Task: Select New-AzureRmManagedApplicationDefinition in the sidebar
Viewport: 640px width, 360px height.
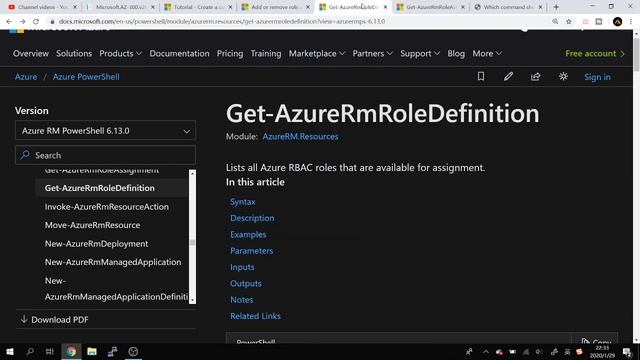Action: click(116, 289)
